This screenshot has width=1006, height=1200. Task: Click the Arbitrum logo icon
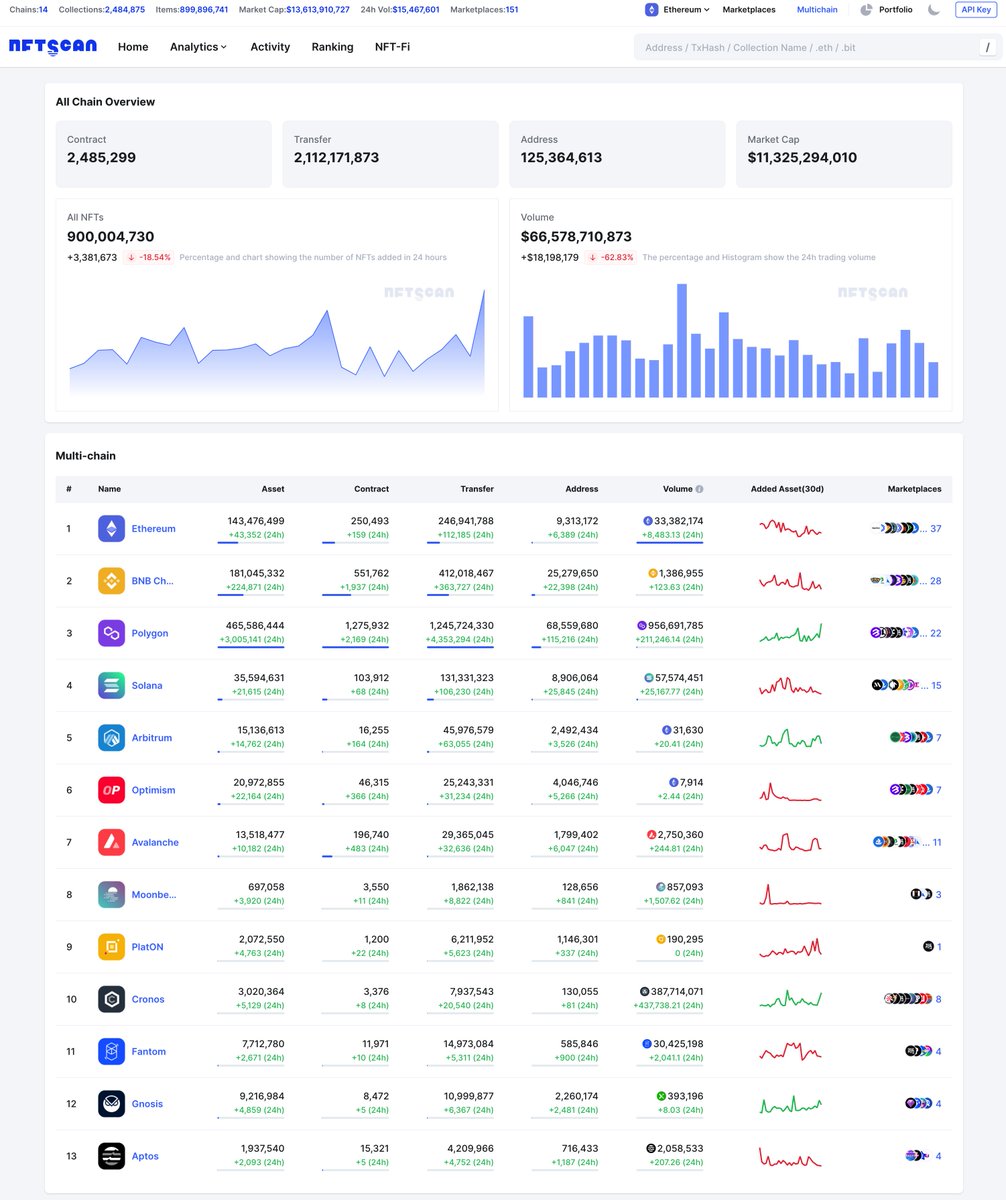[111, 738]
